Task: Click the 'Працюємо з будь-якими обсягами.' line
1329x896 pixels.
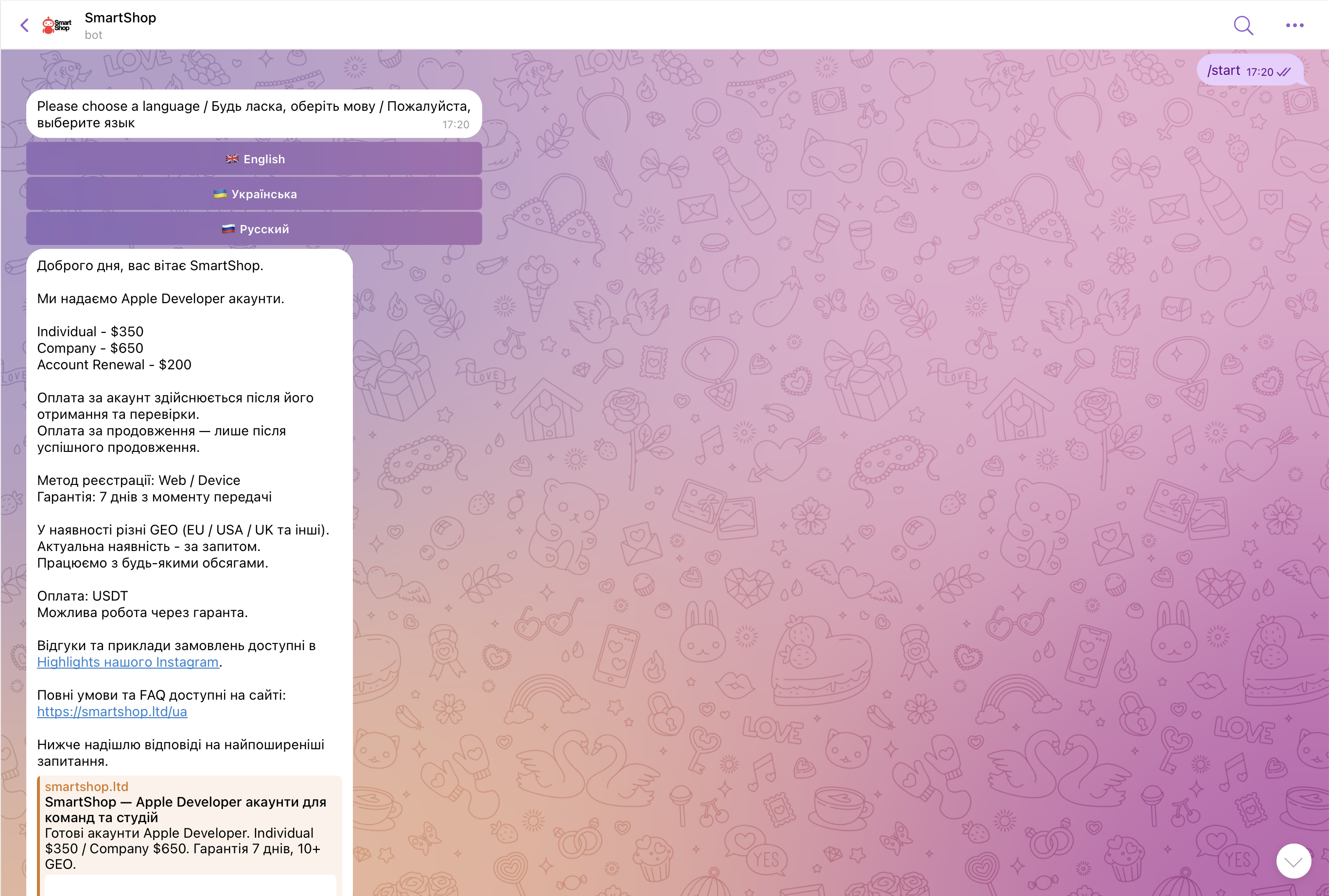Action: pyautogui.click(x=153, y=563)
